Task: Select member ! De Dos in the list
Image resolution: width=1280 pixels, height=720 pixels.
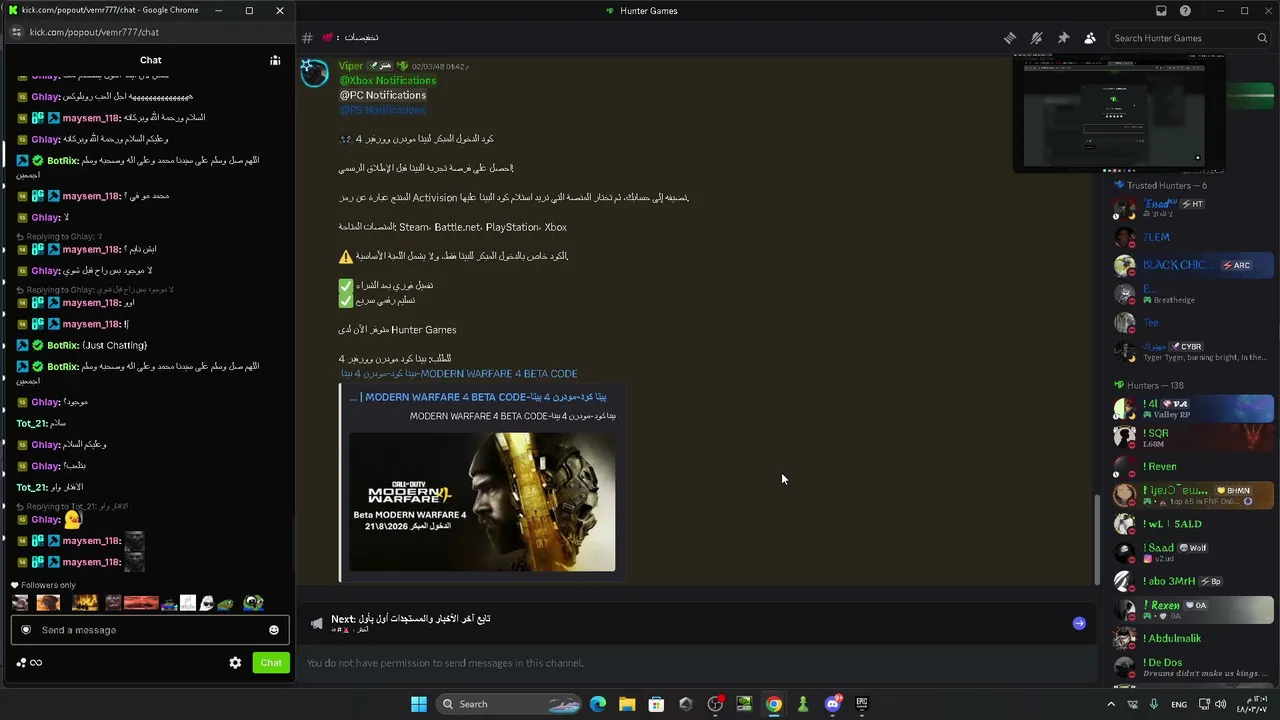Action: pyautogui.click(x=1192, y=667)
